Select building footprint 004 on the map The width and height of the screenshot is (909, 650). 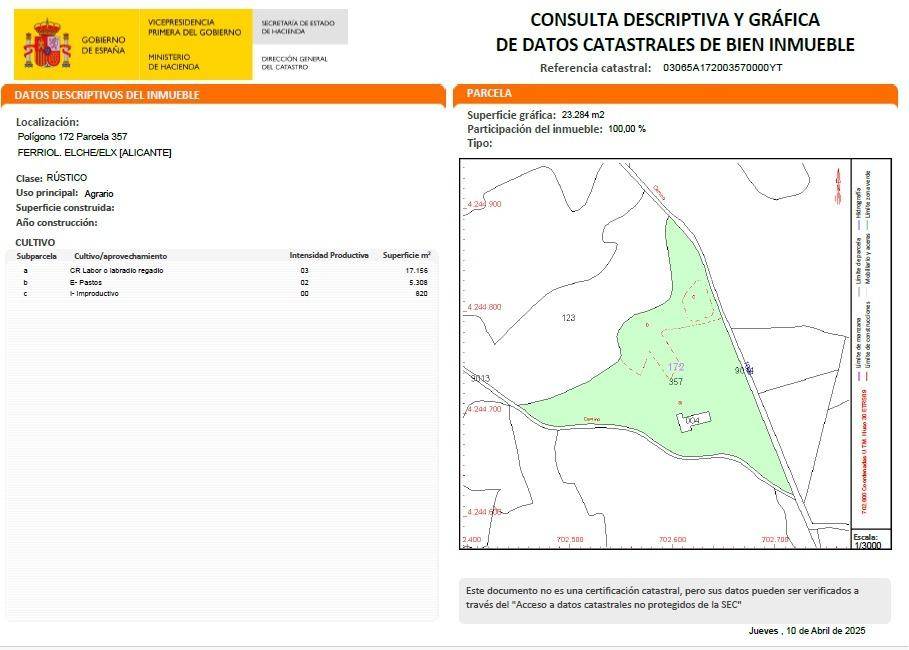point(694,420)
